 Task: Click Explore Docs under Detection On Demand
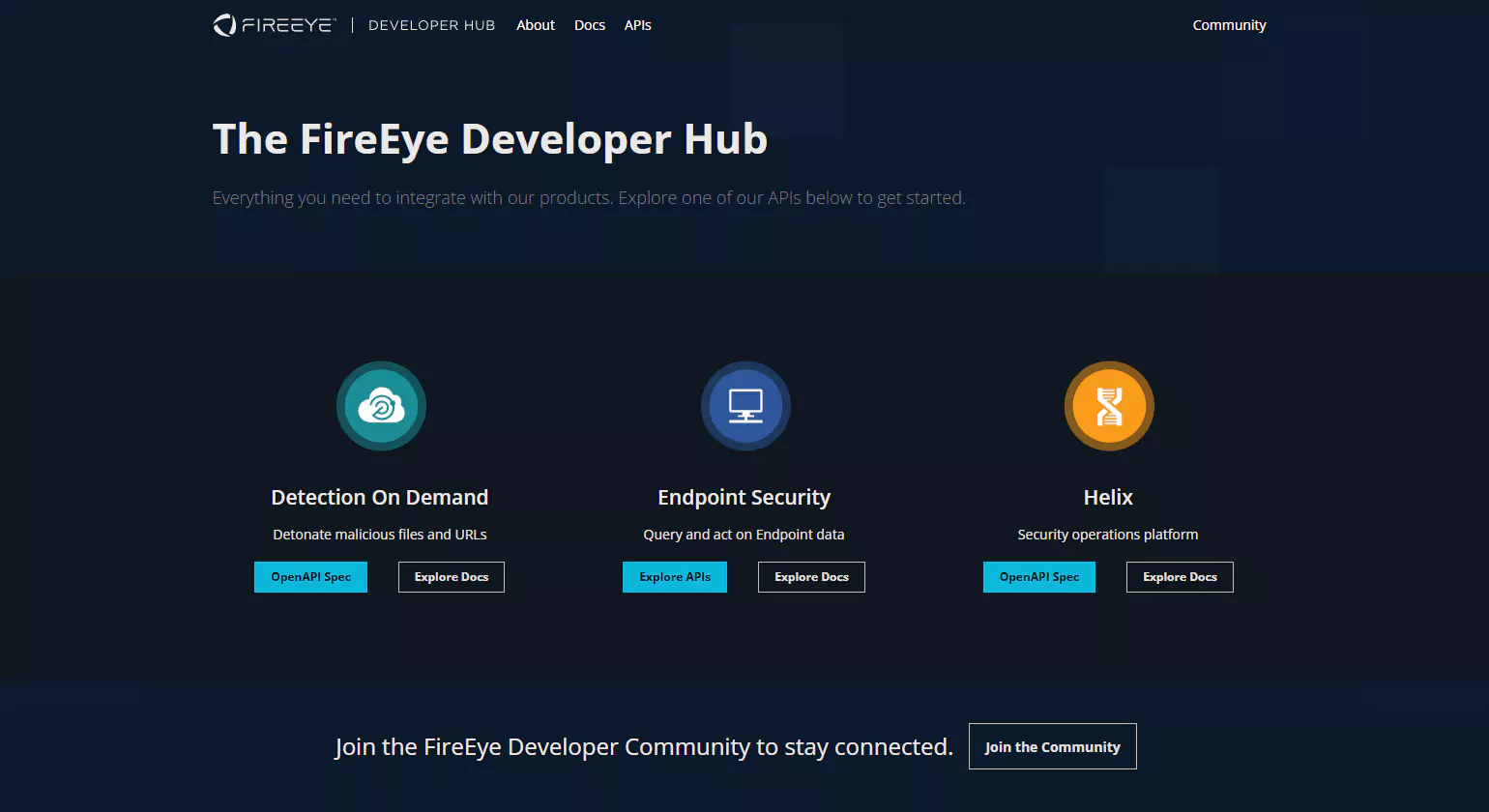click(451, 577)
